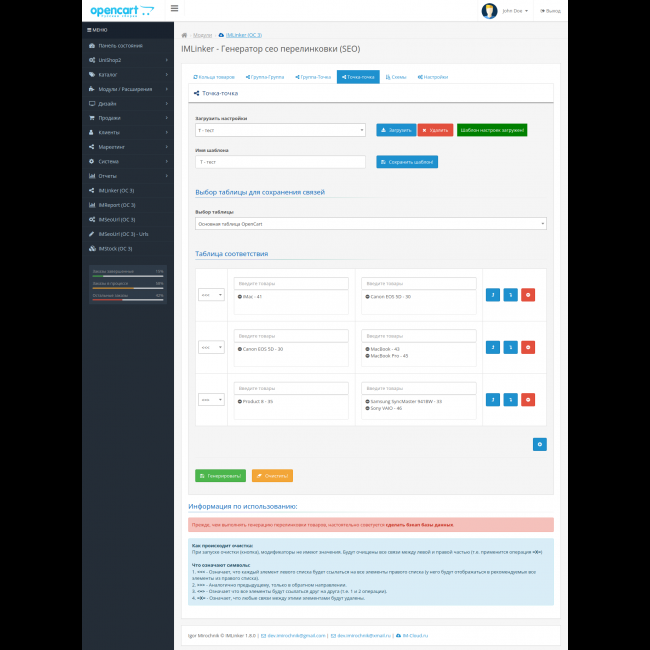Open the table selection dropdown
This screenshot has width=650, height=650.
point(370,224)
